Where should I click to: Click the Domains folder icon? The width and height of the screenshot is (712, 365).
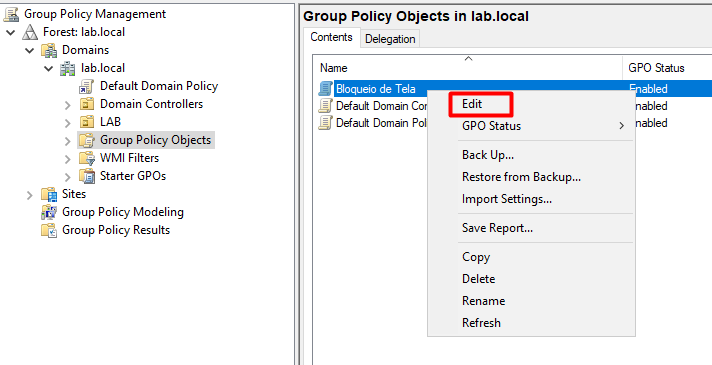(49, 50)
